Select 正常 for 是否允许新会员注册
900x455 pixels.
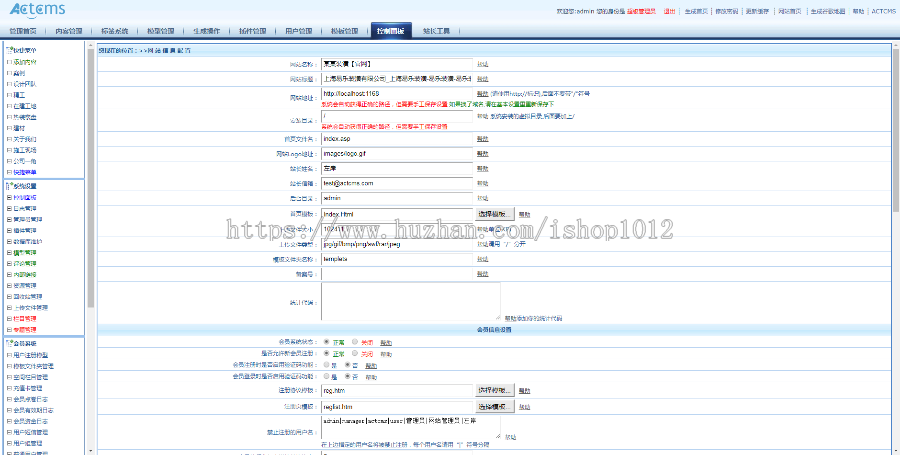(x=327, y=353)
